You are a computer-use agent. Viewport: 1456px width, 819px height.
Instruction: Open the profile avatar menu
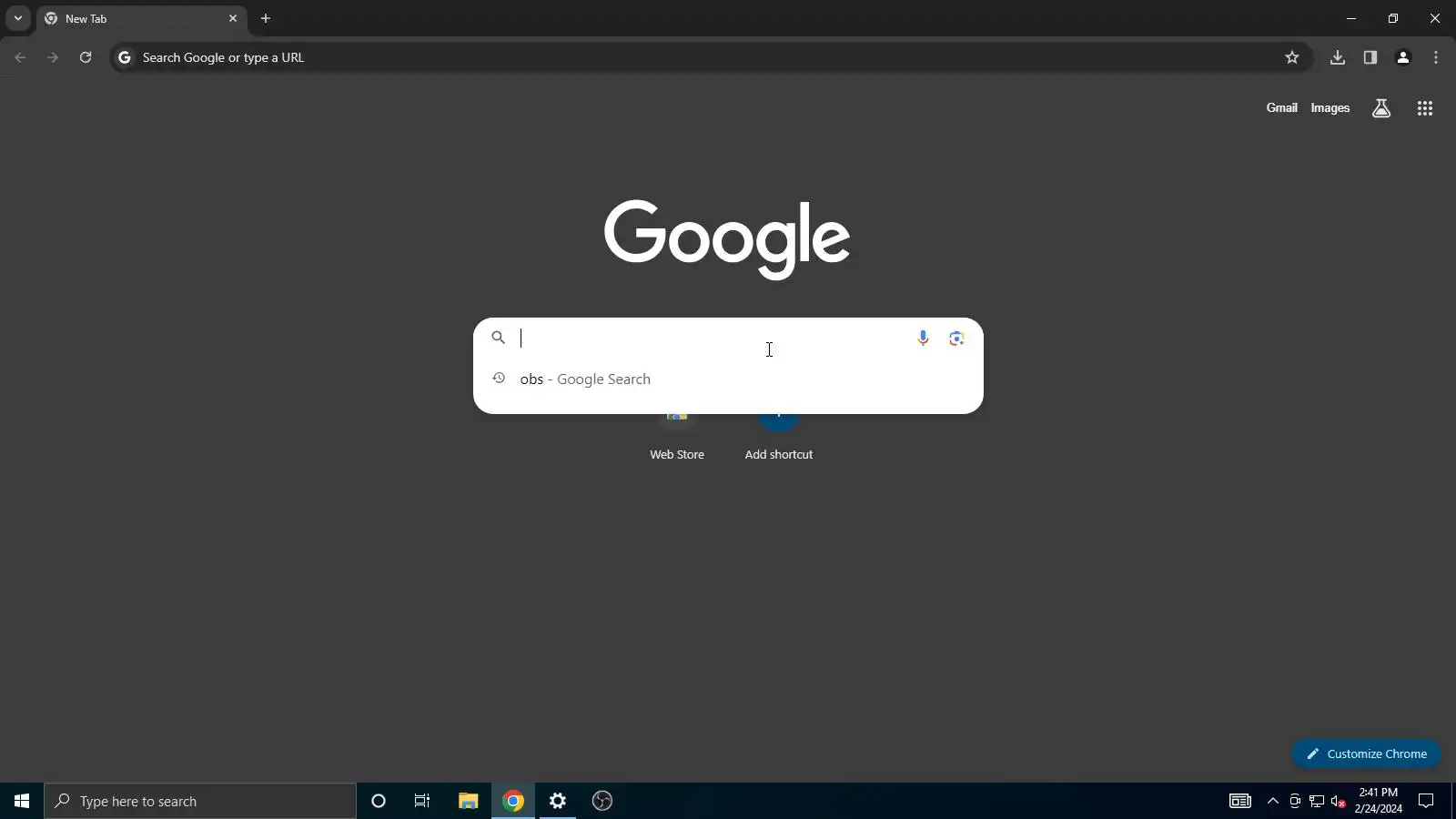1403,57
